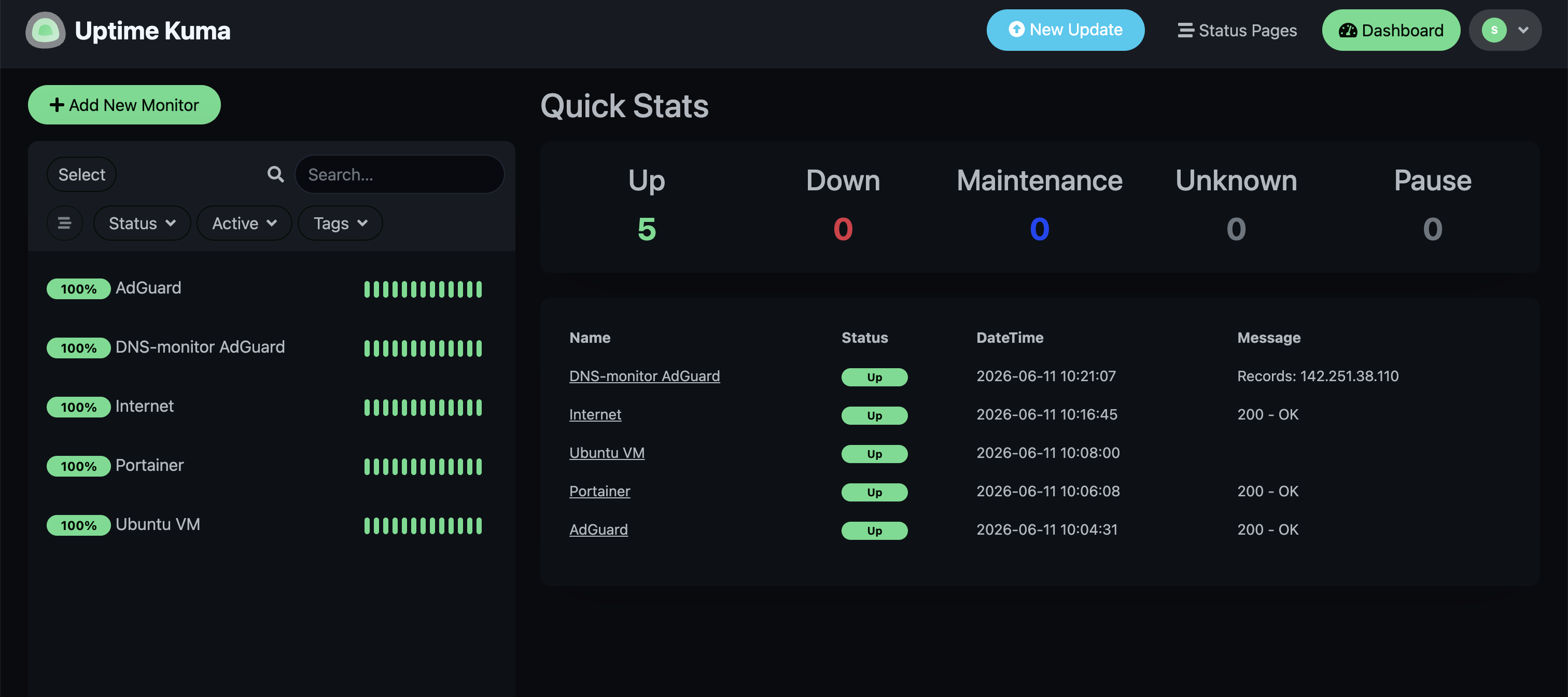Viewport: 1568px width, 697px height.
Task: Open the New Update notification
Action: tap(1065, 30)
